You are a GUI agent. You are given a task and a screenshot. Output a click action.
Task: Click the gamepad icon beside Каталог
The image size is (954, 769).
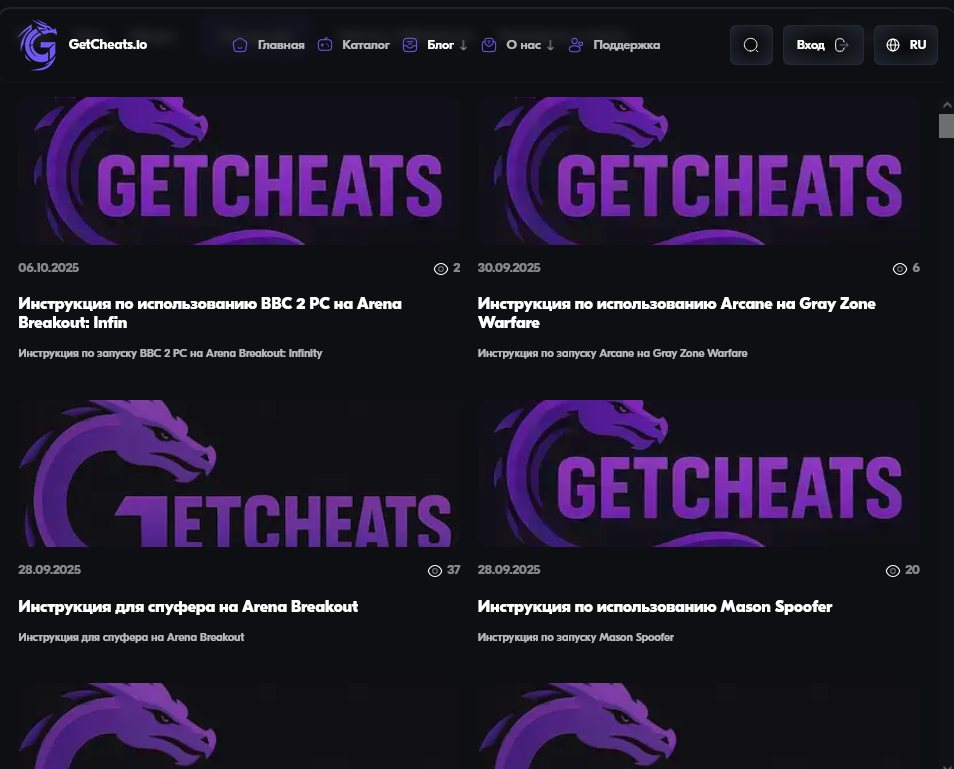325,45
